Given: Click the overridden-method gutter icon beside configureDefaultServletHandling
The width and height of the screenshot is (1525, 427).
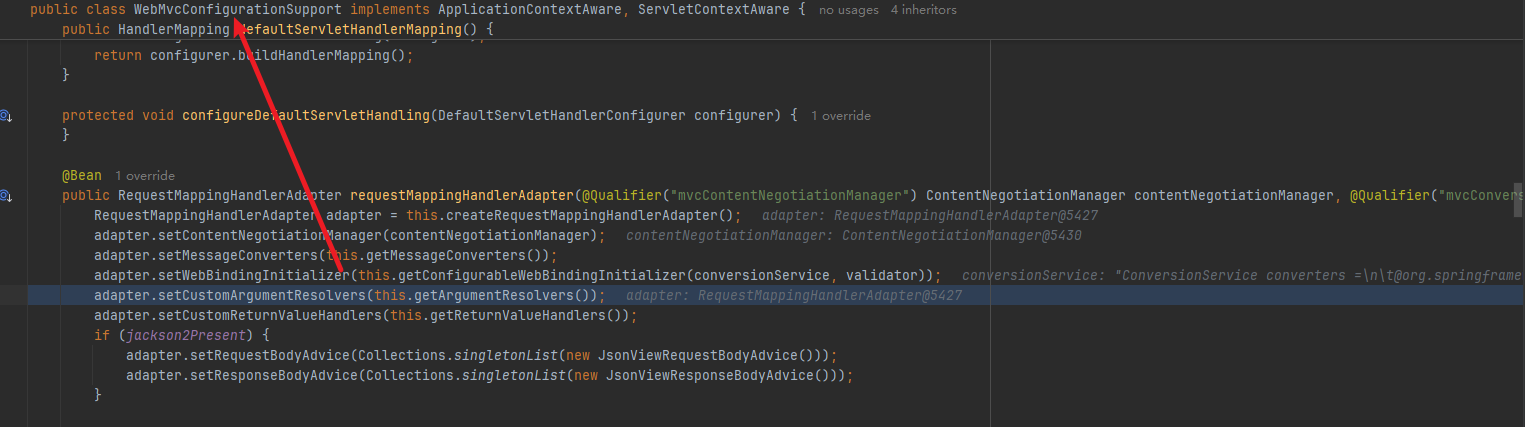Looking at the screenshot, I should [6, 116].
